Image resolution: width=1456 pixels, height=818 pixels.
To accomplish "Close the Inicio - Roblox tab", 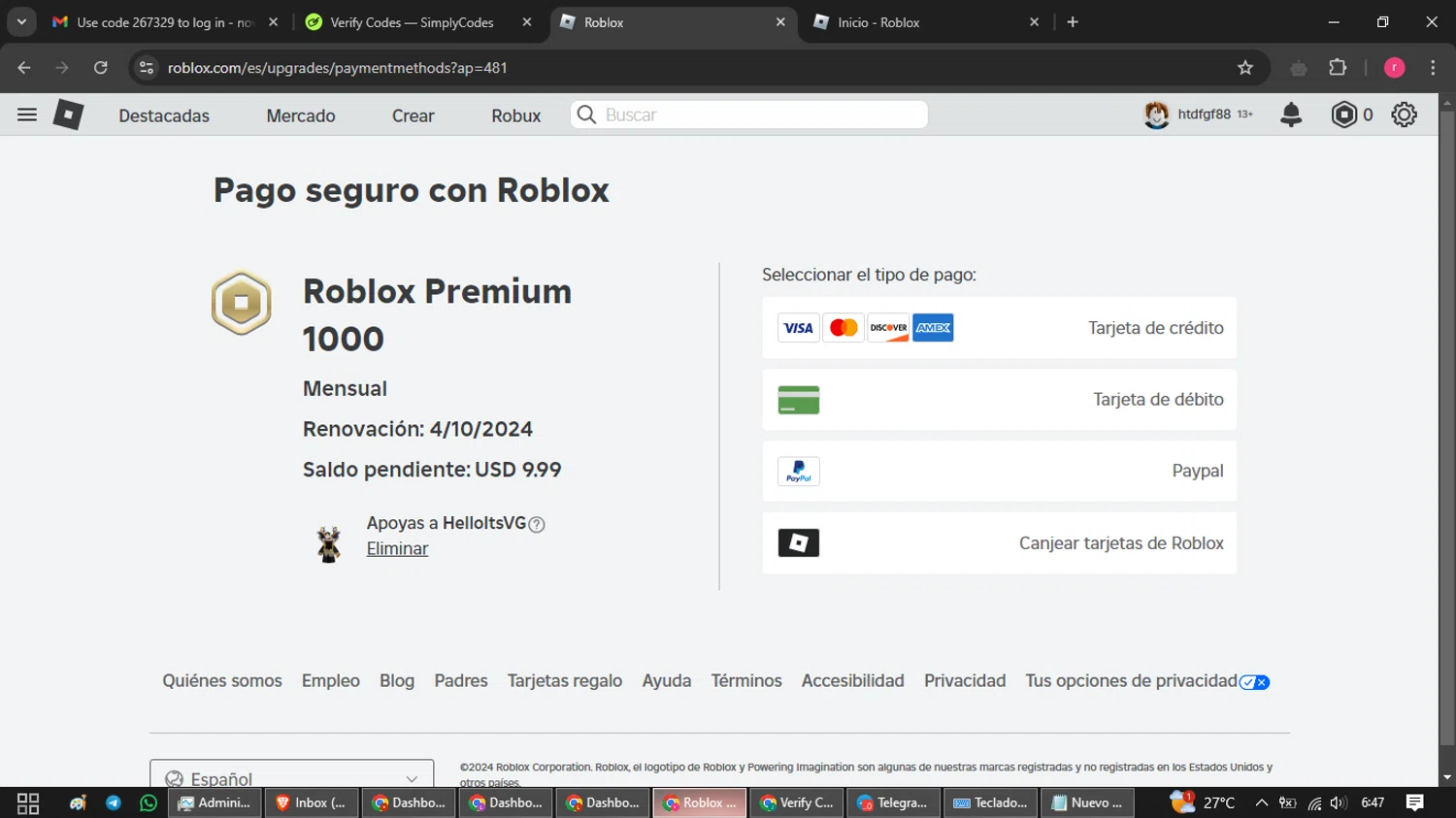I will [x=1034, y=21].
